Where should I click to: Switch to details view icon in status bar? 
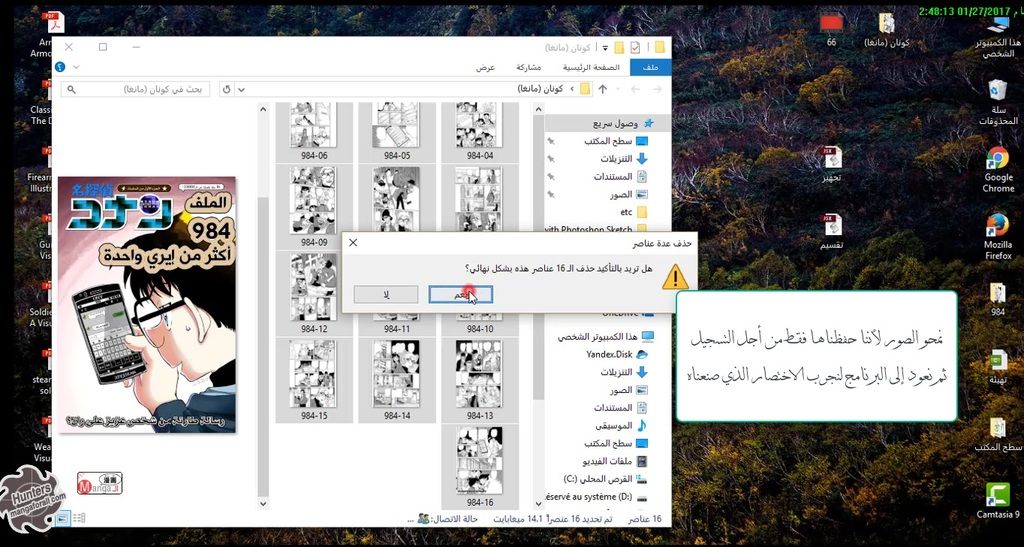(x=78, y=518)
